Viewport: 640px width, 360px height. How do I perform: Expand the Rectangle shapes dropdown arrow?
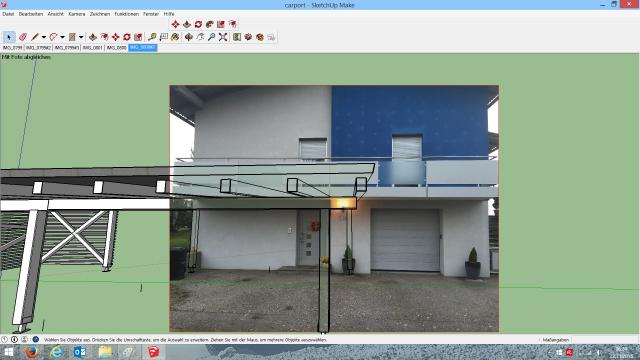[81, 37]
